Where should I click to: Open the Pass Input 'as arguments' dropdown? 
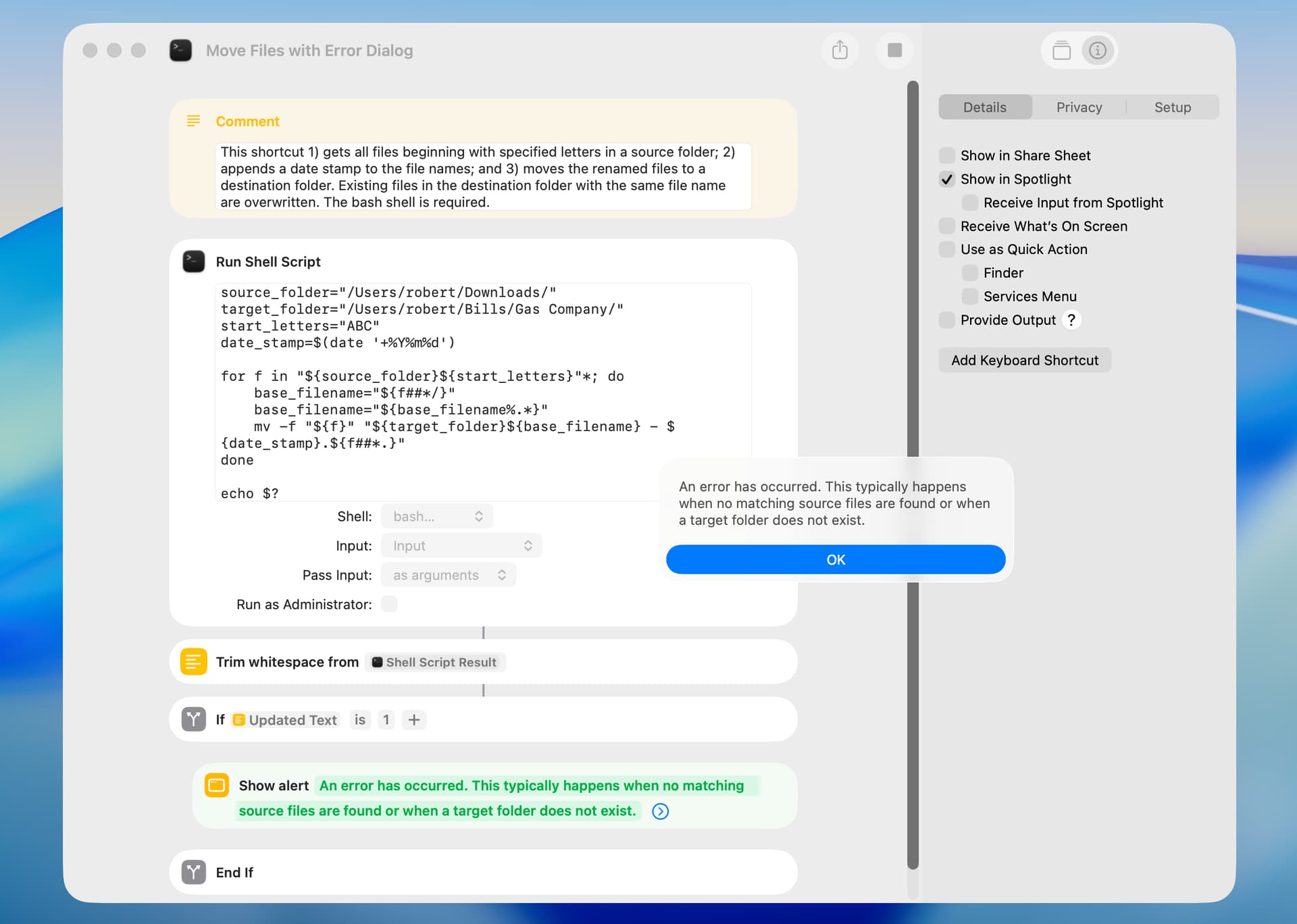coord(449,575)
